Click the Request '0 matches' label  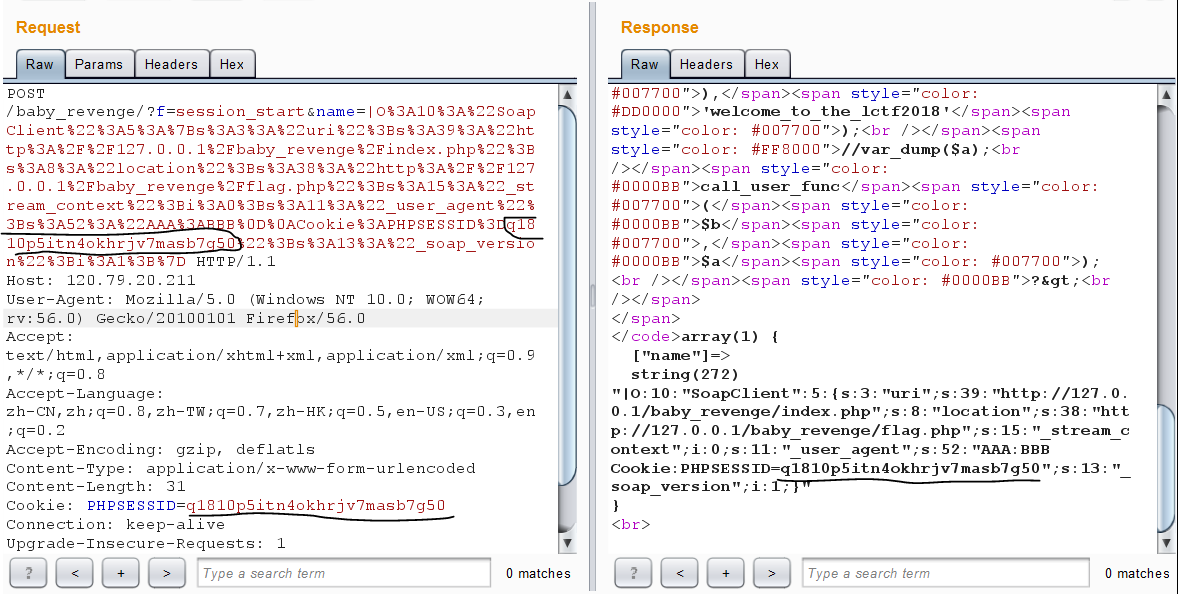538,574
